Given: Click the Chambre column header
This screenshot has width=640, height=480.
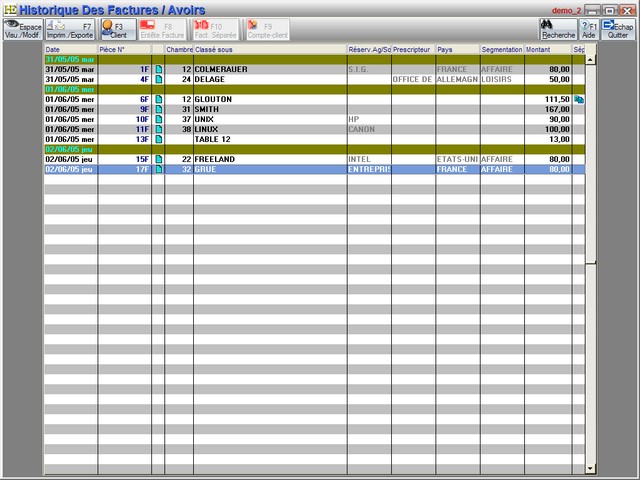Looking at the screenshot, I should tap(179, 49).
